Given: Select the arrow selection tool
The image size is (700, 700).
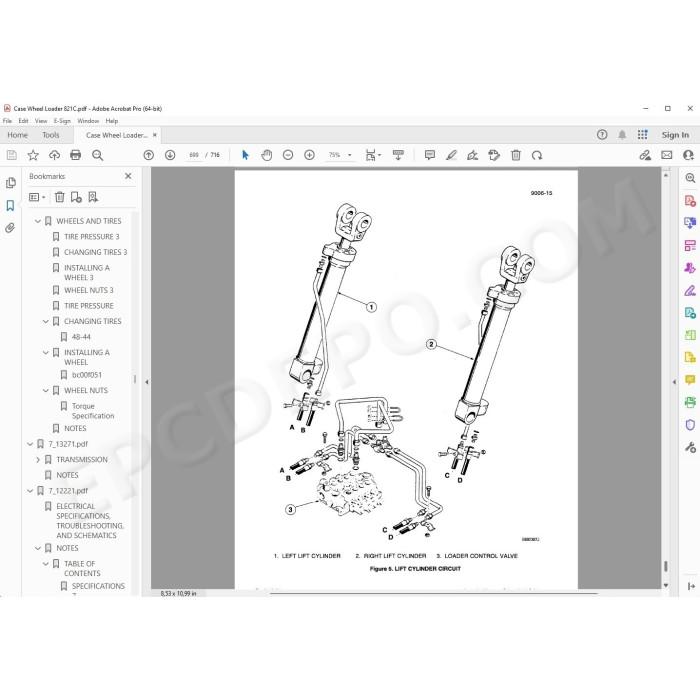Looking at the screenshot, I should (x=245, y=155).
